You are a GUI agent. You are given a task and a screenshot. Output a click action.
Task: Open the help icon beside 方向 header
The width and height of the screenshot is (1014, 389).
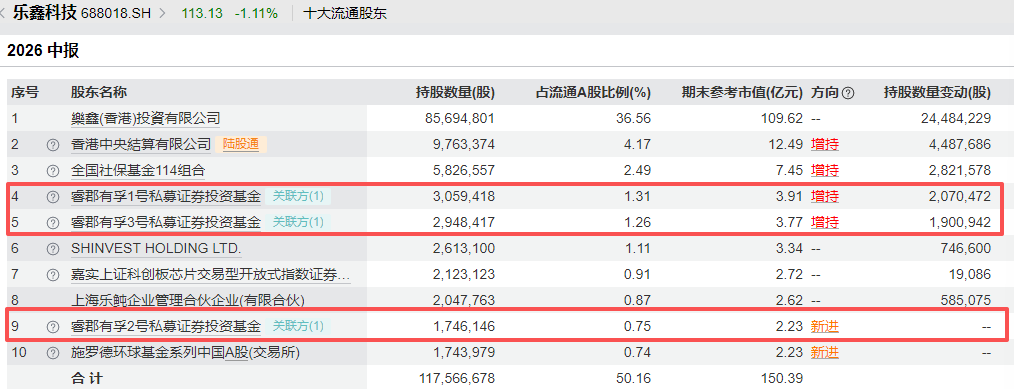click(x=848, y=93)
